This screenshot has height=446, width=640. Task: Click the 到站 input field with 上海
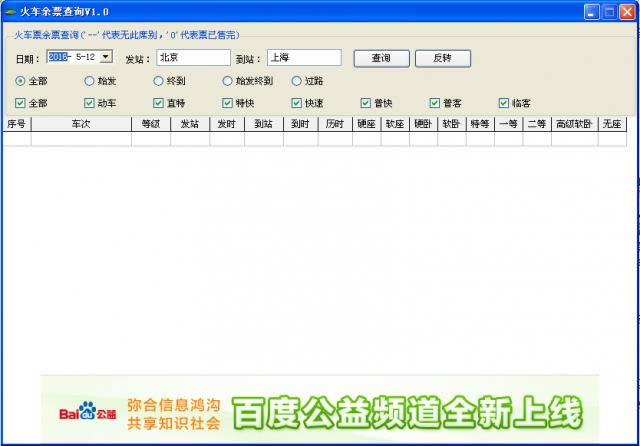pyautogui.click(x=304, y=58)
